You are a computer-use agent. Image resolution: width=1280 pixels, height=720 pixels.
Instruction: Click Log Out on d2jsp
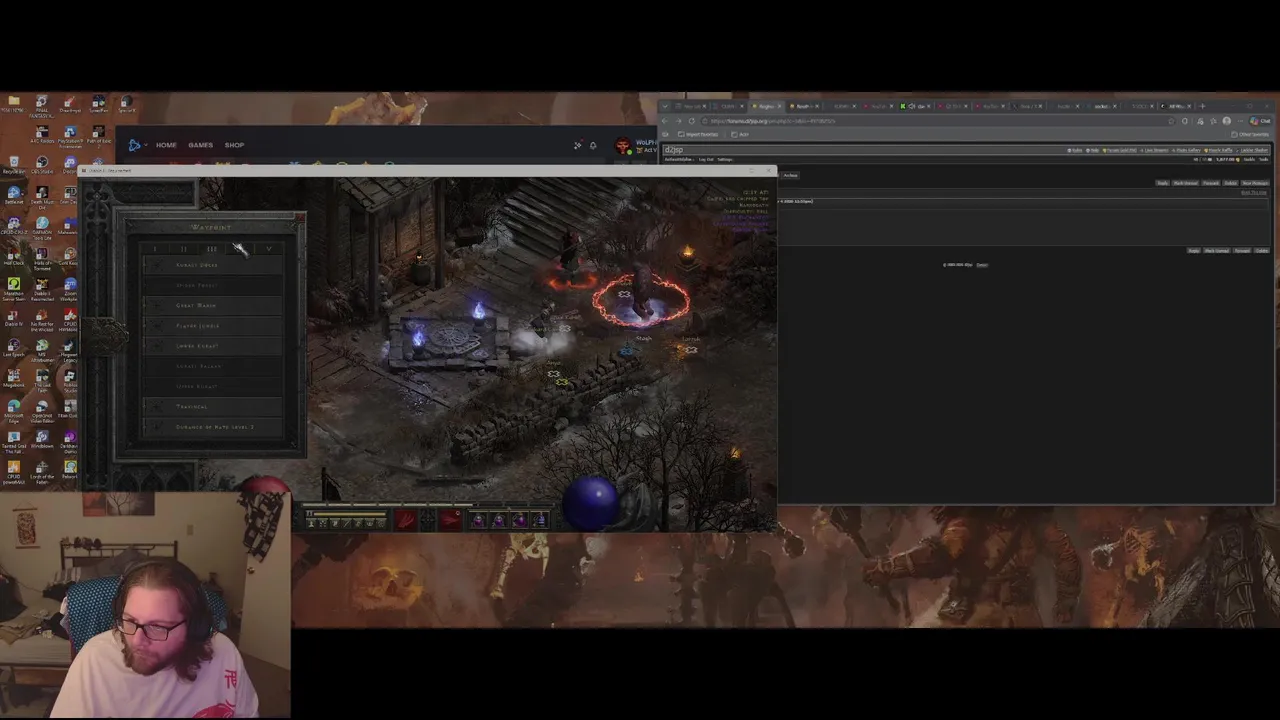[x=706, y=159]
